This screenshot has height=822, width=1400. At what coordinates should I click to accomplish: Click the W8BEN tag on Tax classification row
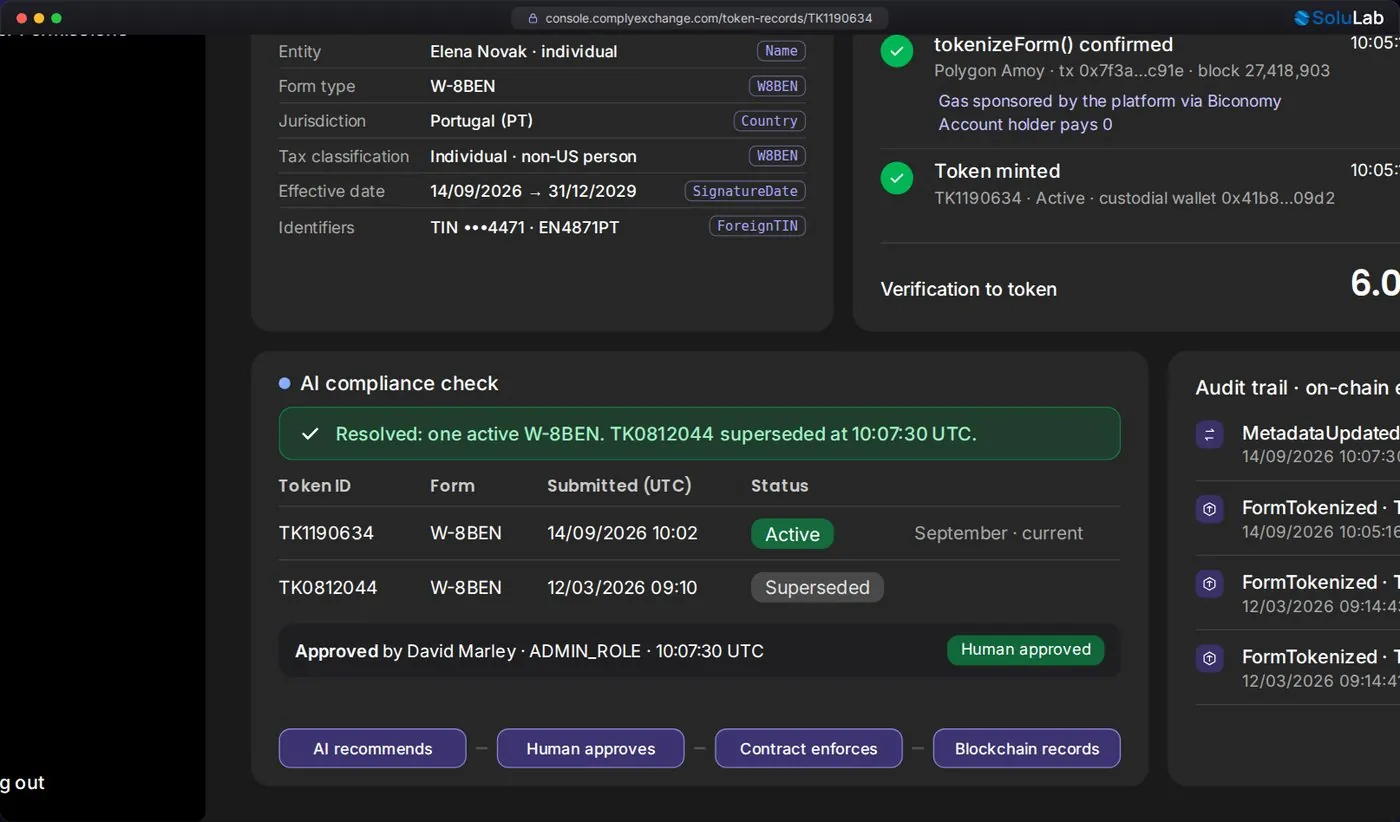point(777,156)
